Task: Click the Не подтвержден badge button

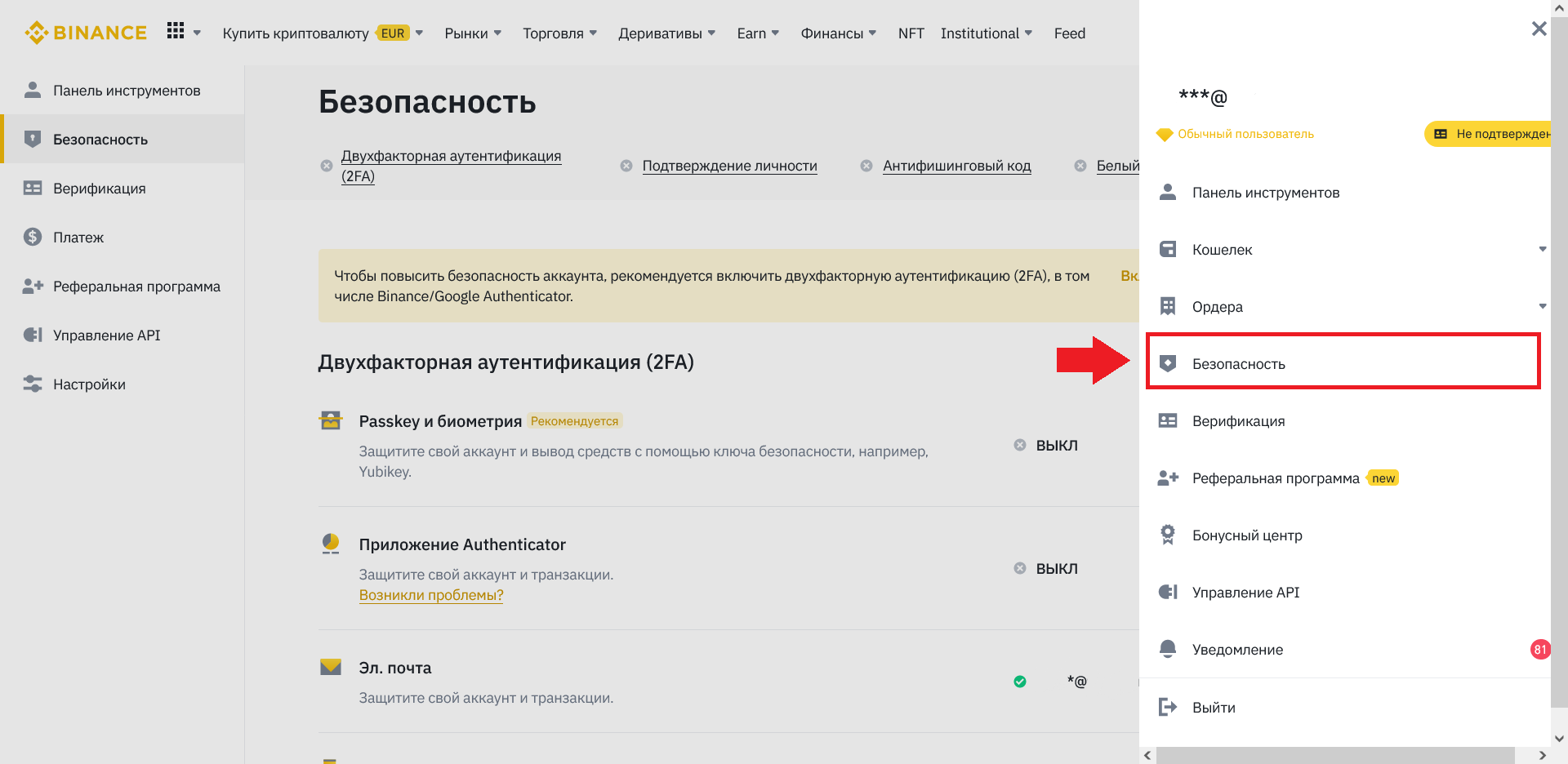Action: pos(1488,134)
